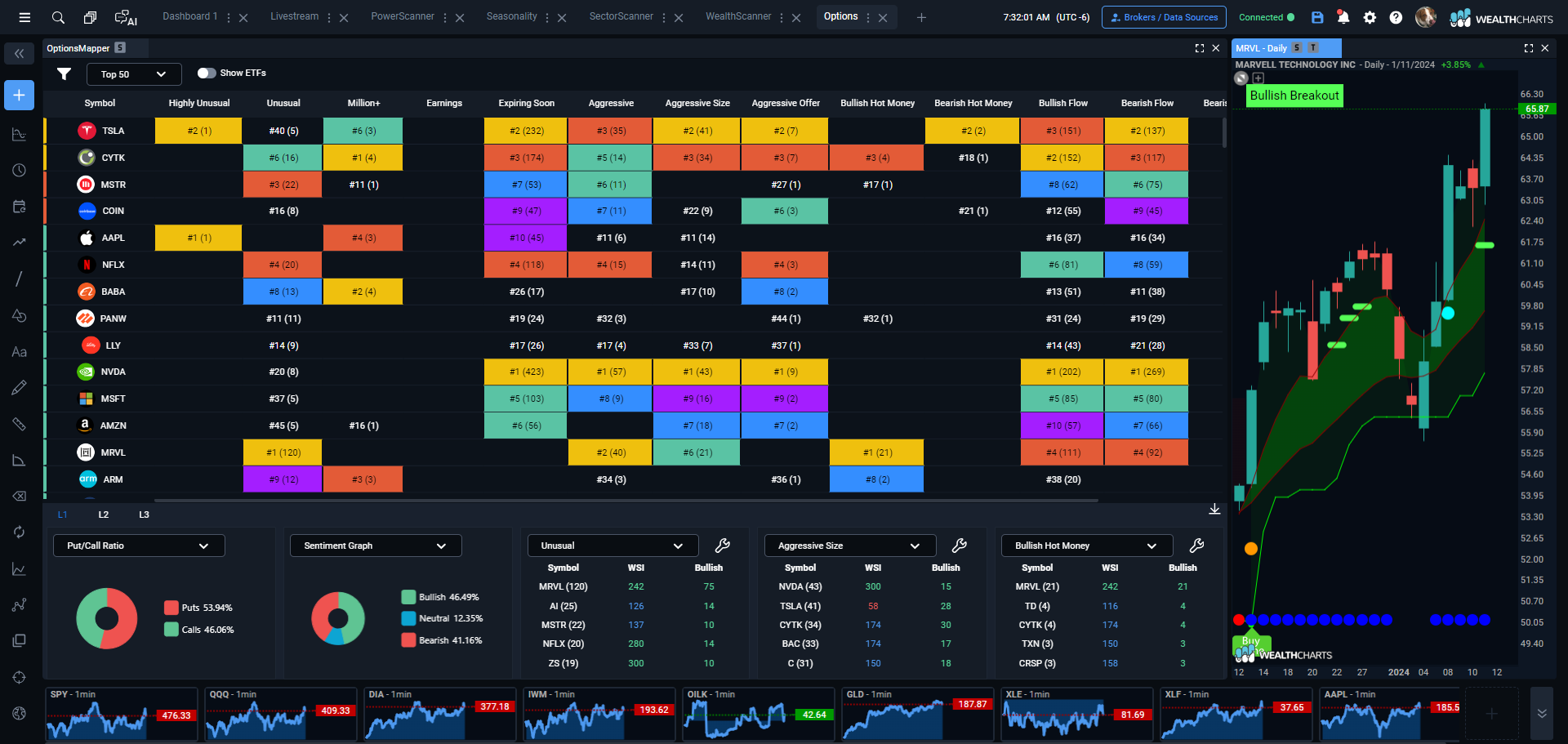
Task: Switch to the PowerScanner tab
Action: pos(403,16)
